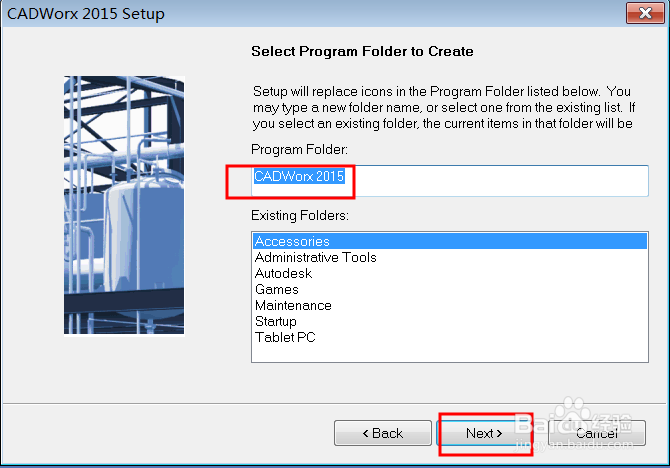
Task: Click the horizontal divider above the buttons
Action: pyautogui.click(x=335, y=402)
